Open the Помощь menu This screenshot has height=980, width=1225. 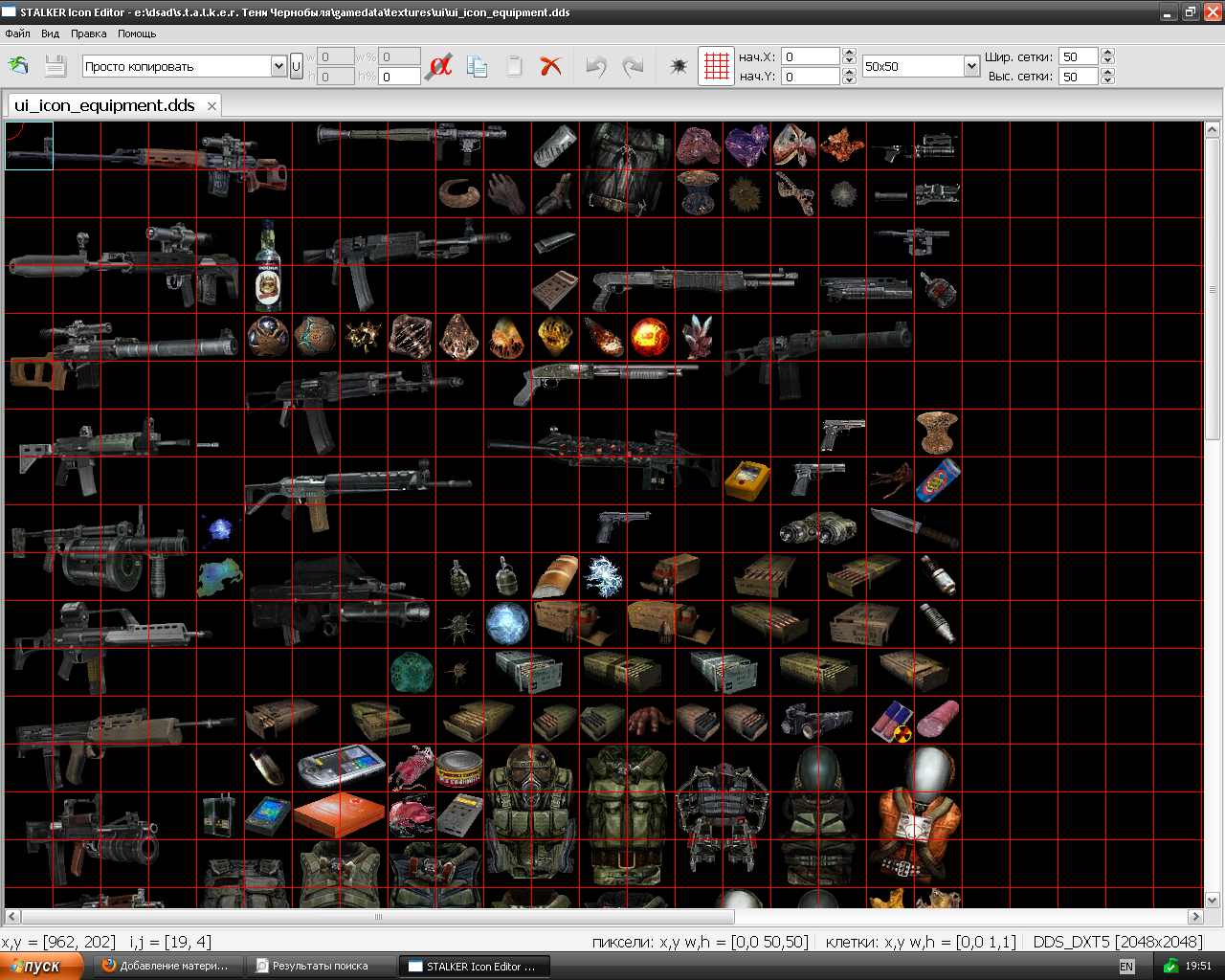[137, 33]
